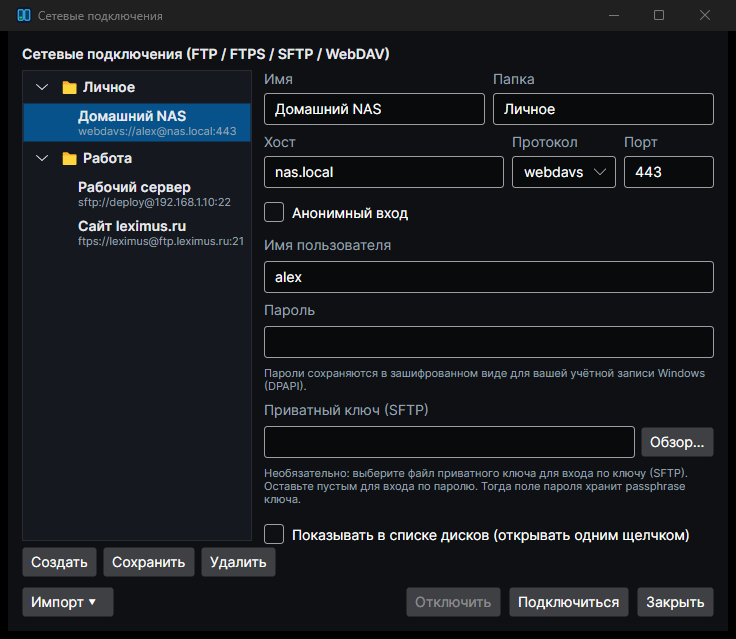Image resolution: width=736 pixels, height=639 pixels.
Task: Click the ftps://leximus@ftp.leximus.ru:21 address text
Action: point(161,241)
